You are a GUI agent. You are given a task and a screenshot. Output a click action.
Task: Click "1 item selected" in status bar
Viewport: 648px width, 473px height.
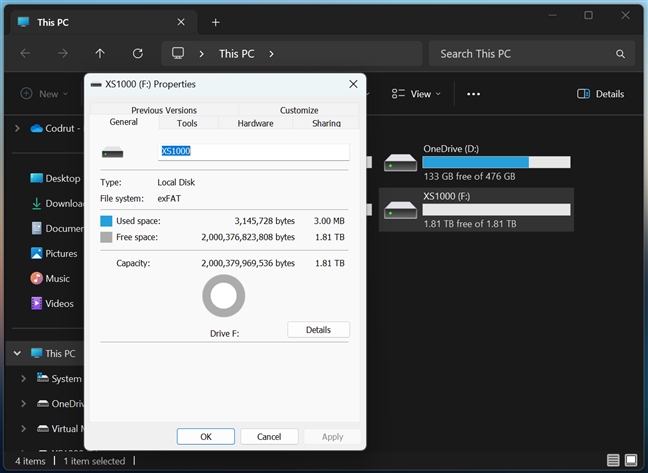tap(94, 461)
